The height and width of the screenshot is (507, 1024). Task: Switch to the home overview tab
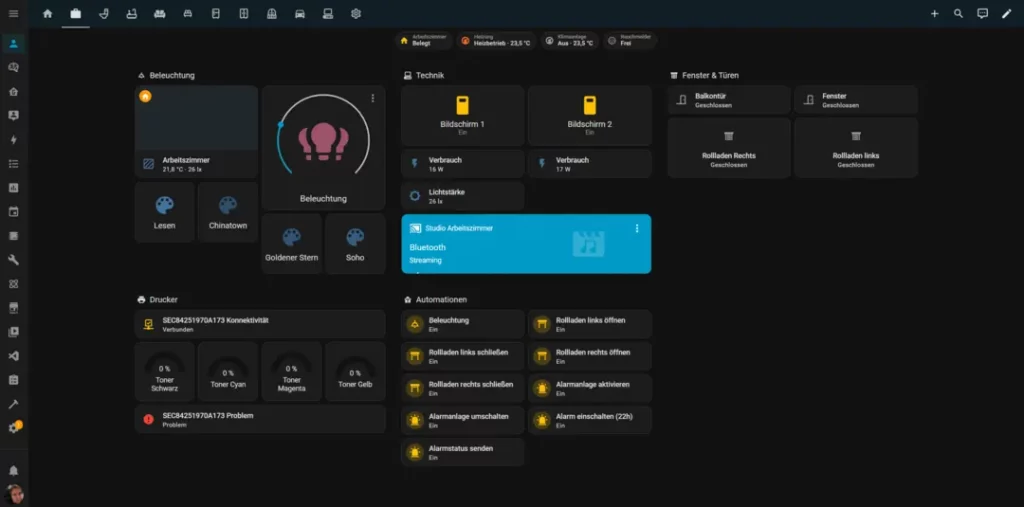48,14
